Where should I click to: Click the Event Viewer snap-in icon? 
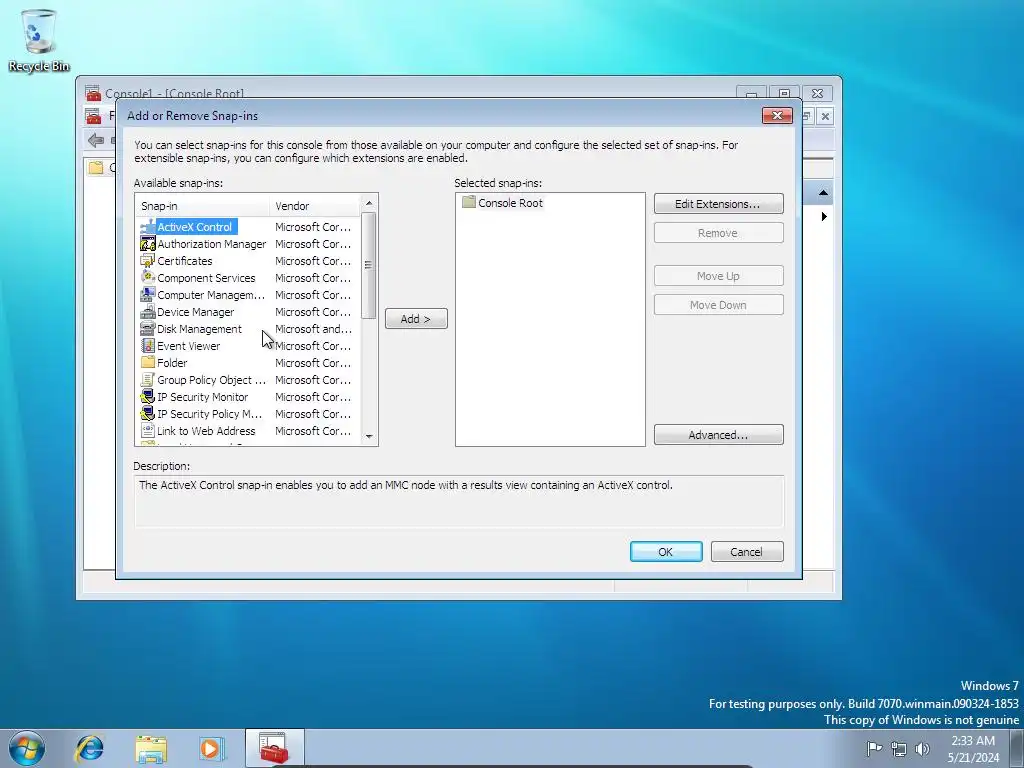148,345
